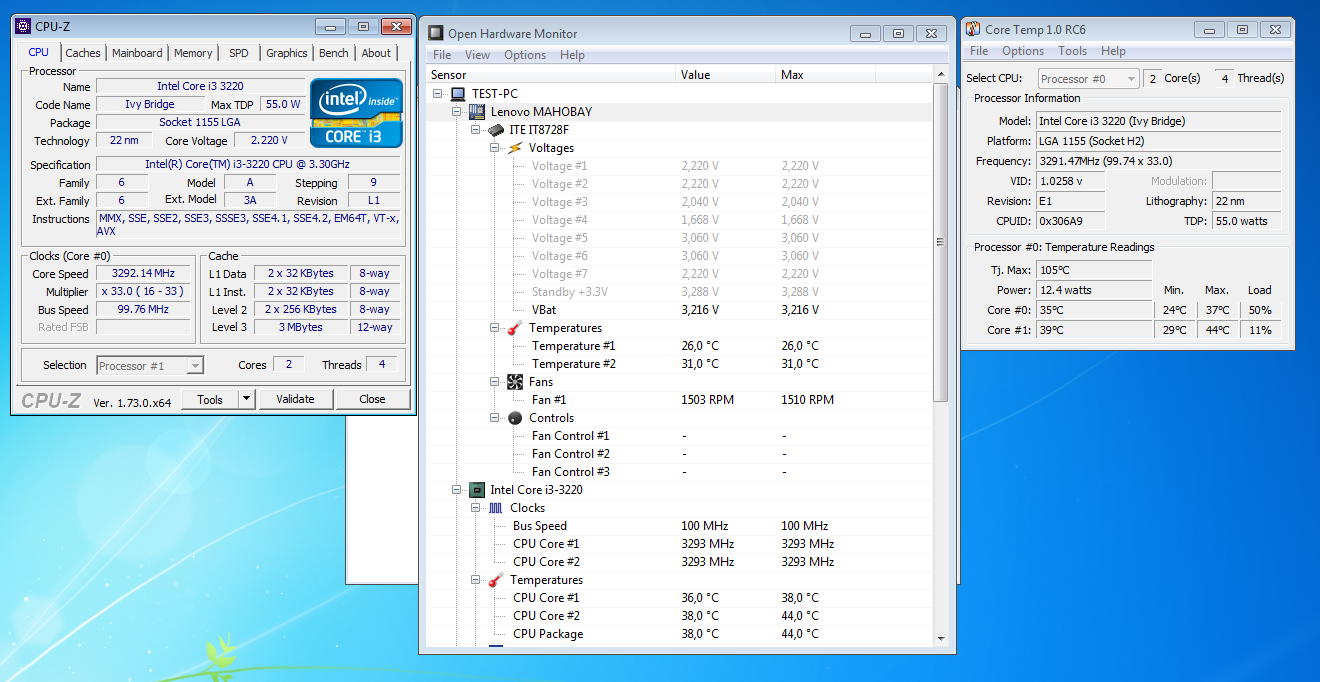The image size is (1320, 682).
Task: Open the File menu in Open Hardware Monitor
Action: (x=442, y=55)
